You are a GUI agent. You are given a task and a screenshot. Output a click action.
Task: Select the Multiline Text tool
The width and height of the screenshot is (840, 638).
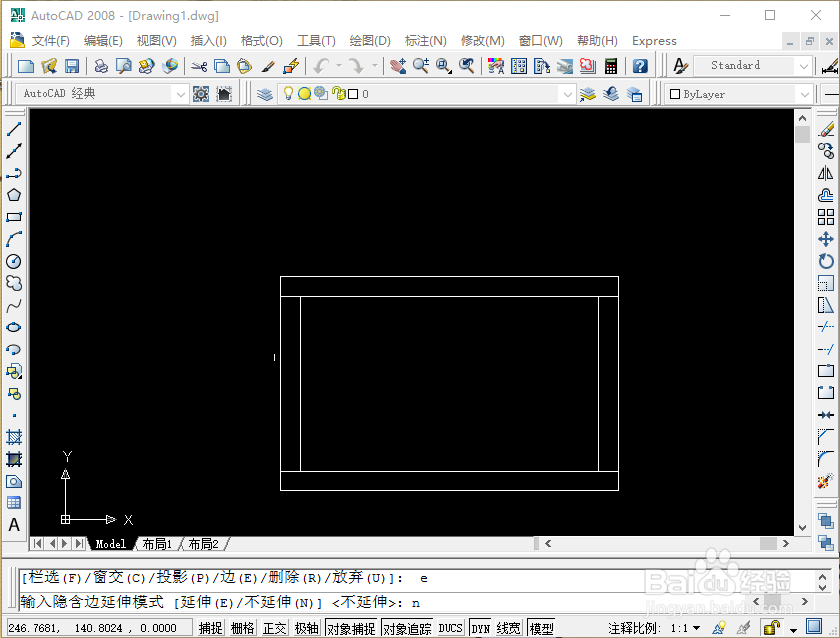pos(14,525)
